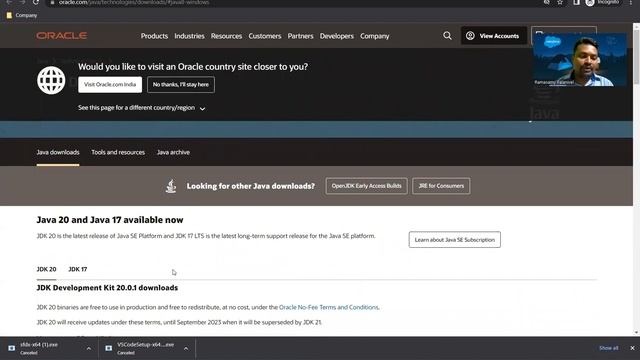Expand options for the jdk-x64 (1).exe download
This screenshot has width=640, height=360.
point(89,349)
